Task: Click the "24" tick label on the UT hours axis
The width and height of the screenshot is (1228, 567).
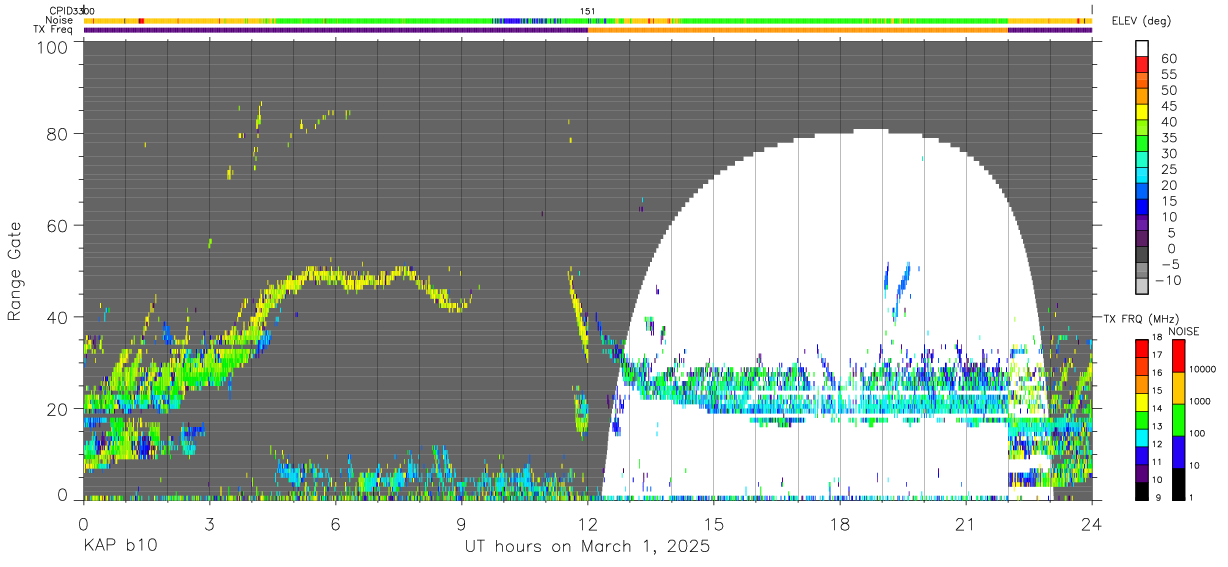Action: 1091,524
